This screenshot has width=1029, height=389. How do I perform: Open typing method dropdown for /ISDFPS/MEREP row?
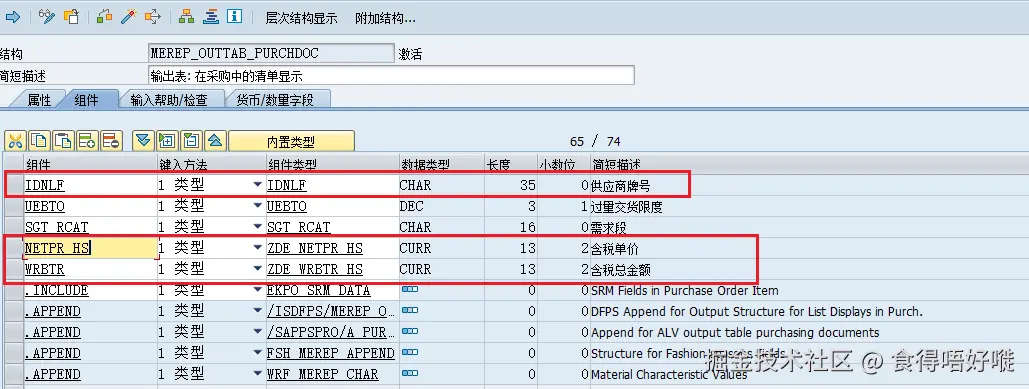(258, 312)
